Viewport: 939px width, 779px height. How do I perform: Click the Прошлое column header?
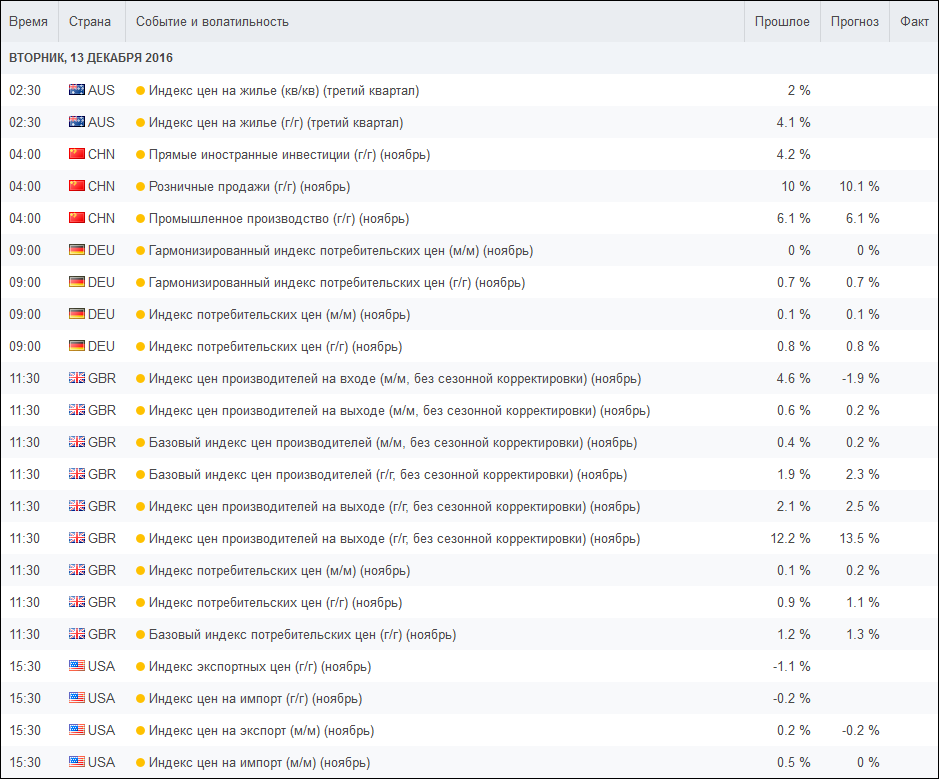(x=782, y=22)
